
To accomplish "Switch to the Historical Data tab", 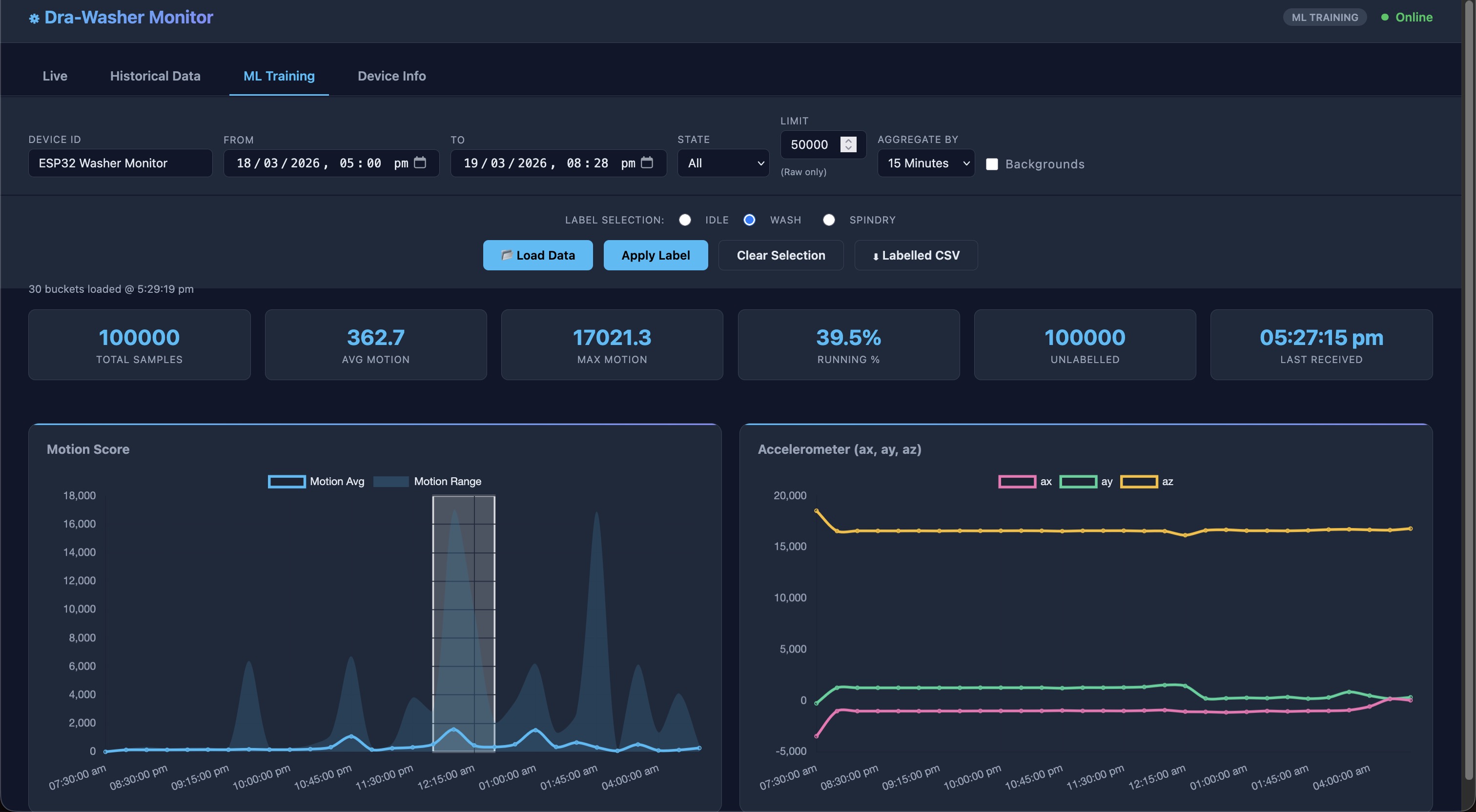I will [x=155, y=76].
